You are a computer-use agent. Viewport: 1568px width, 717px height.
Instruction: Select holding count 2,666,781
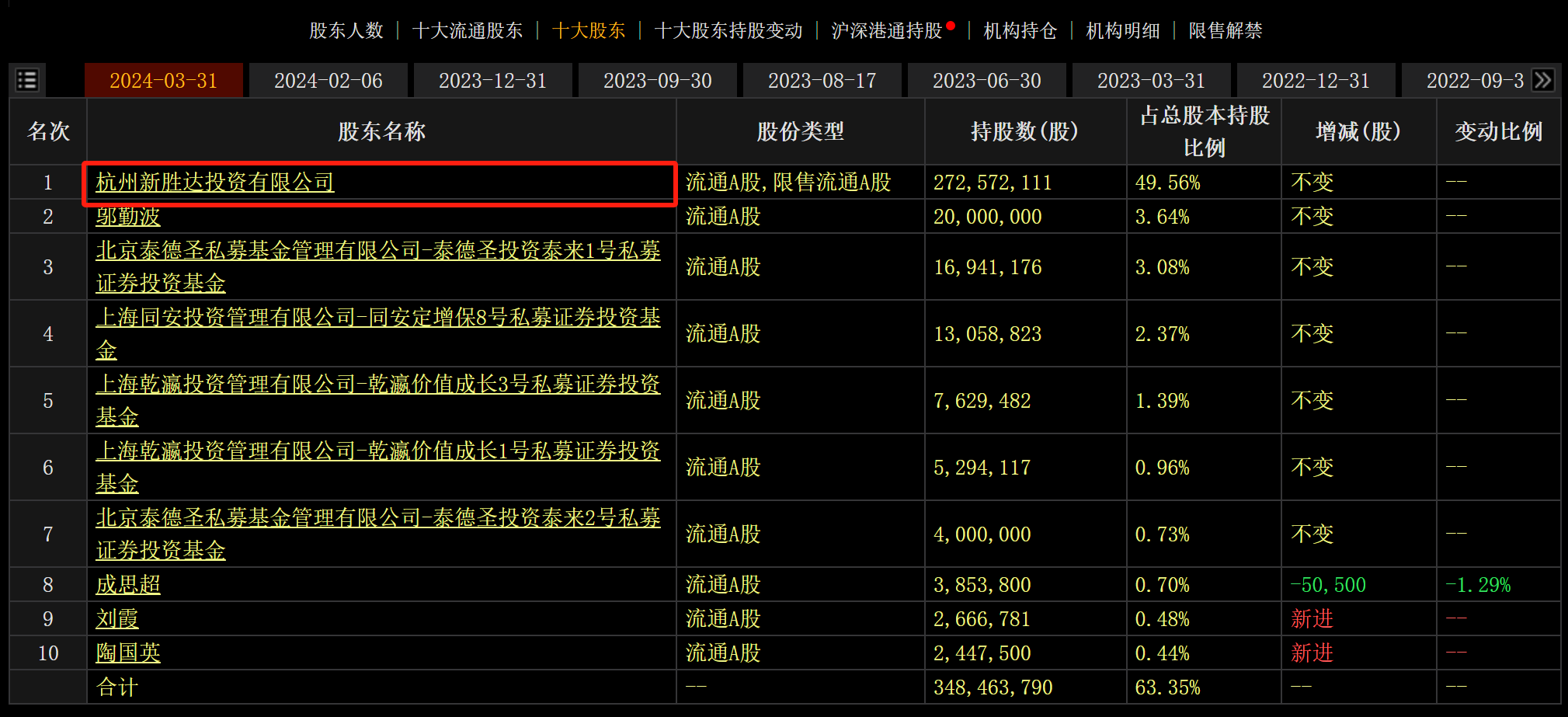pos(982,619)
